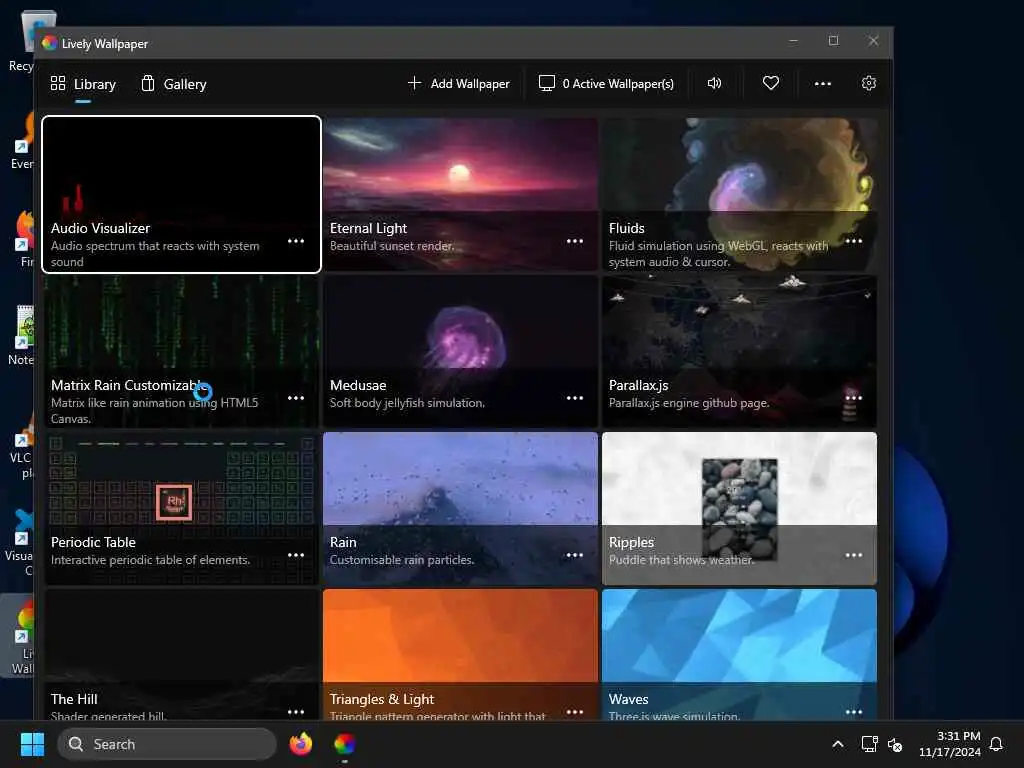This screenshot has height=768, width=1024.
Task: Select the Audio Visualizer wallpaper
Action: [x=182, y=194]
